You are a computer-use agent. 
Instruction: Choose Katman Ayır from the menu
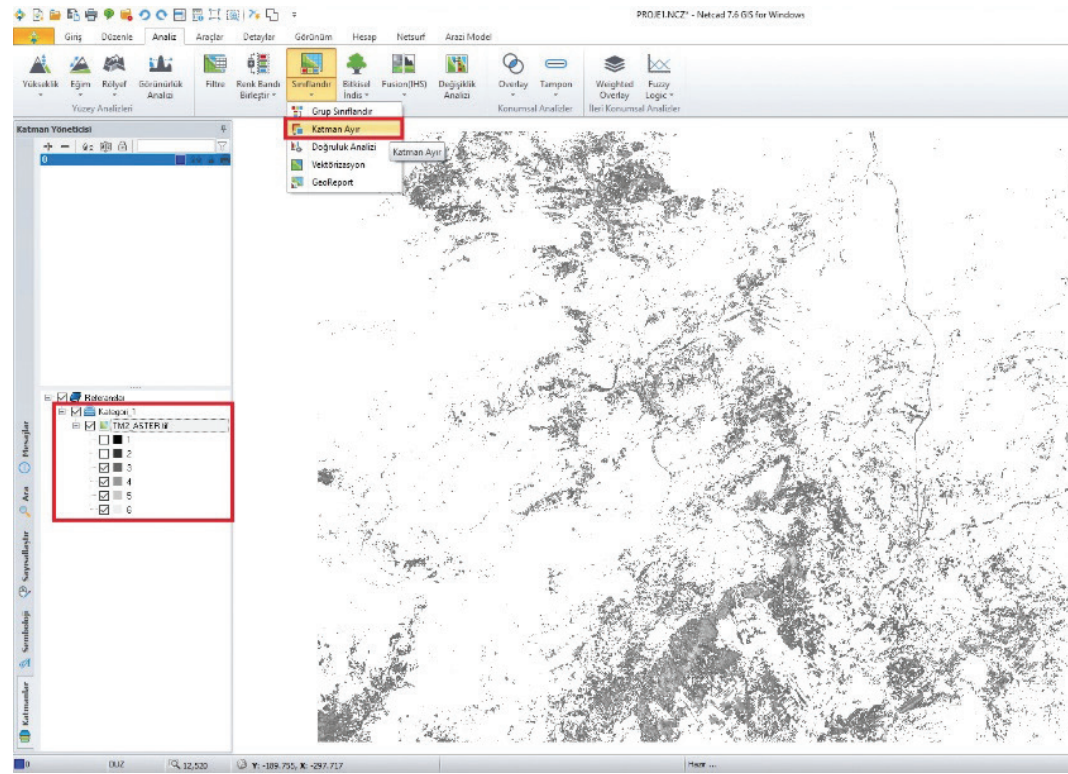[336, 129]
